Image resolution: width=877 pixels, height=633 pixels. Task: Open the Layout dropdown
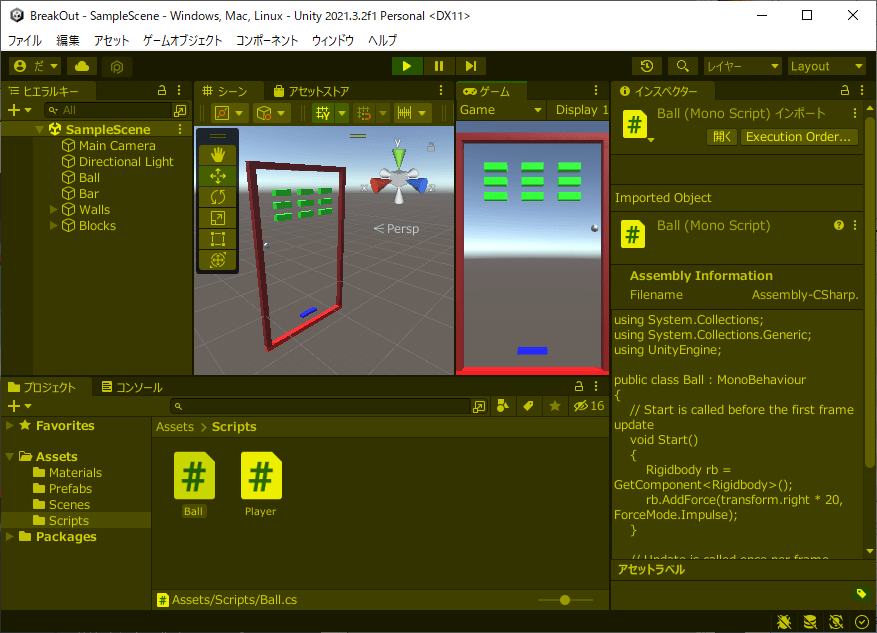(826, 66)
